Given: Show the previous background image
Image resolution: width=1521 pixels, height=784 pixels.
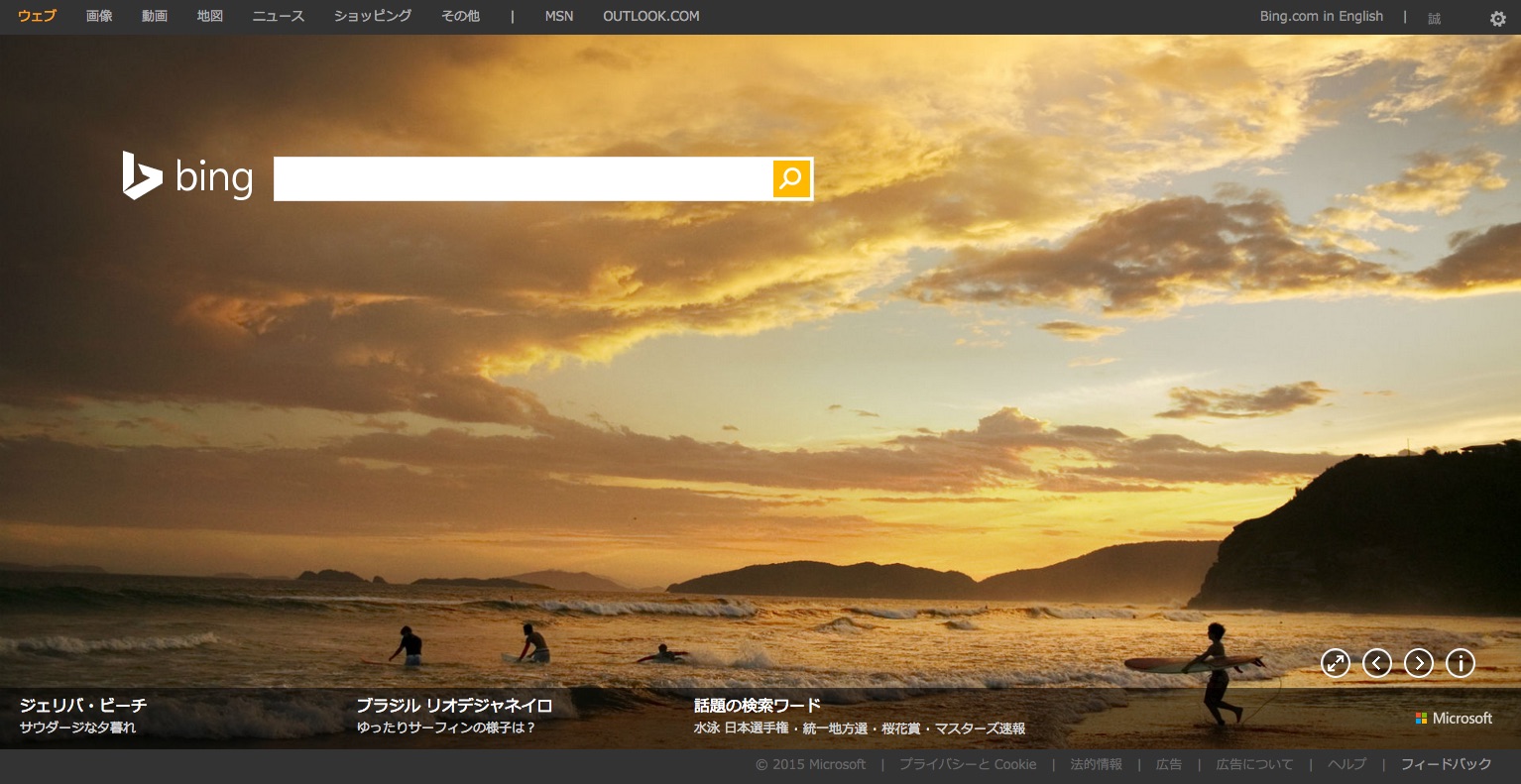Looking at the screenshot, I should (1377, 663).
